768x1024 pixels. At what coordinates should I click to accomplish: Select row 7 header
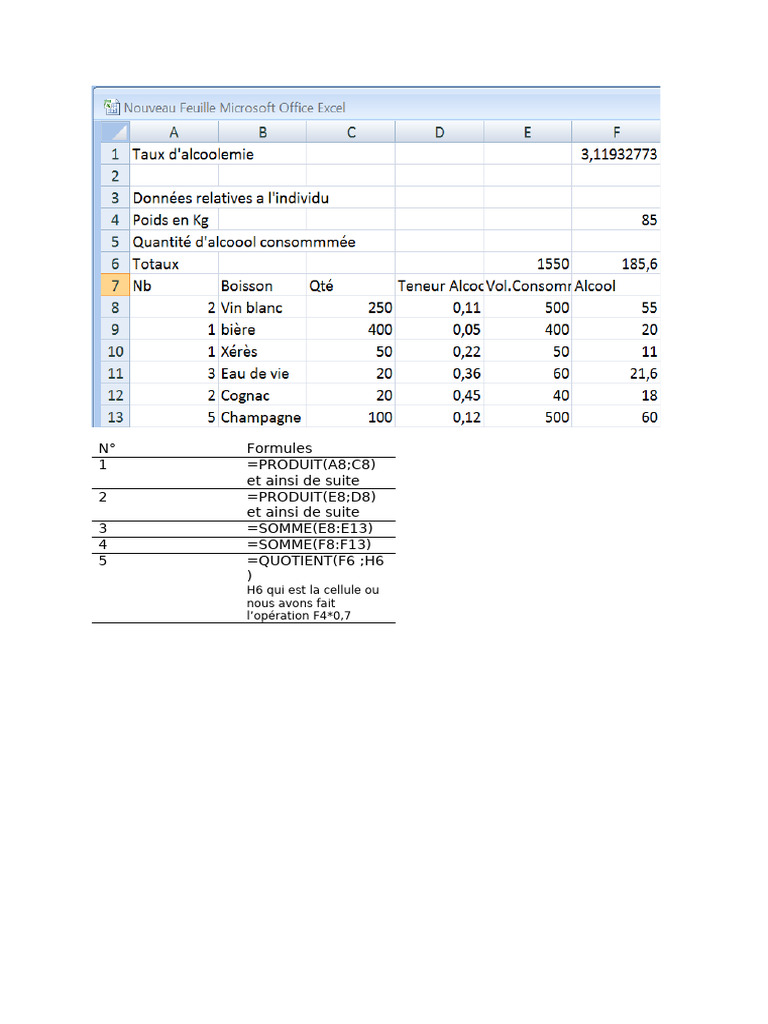click(115, 285)
